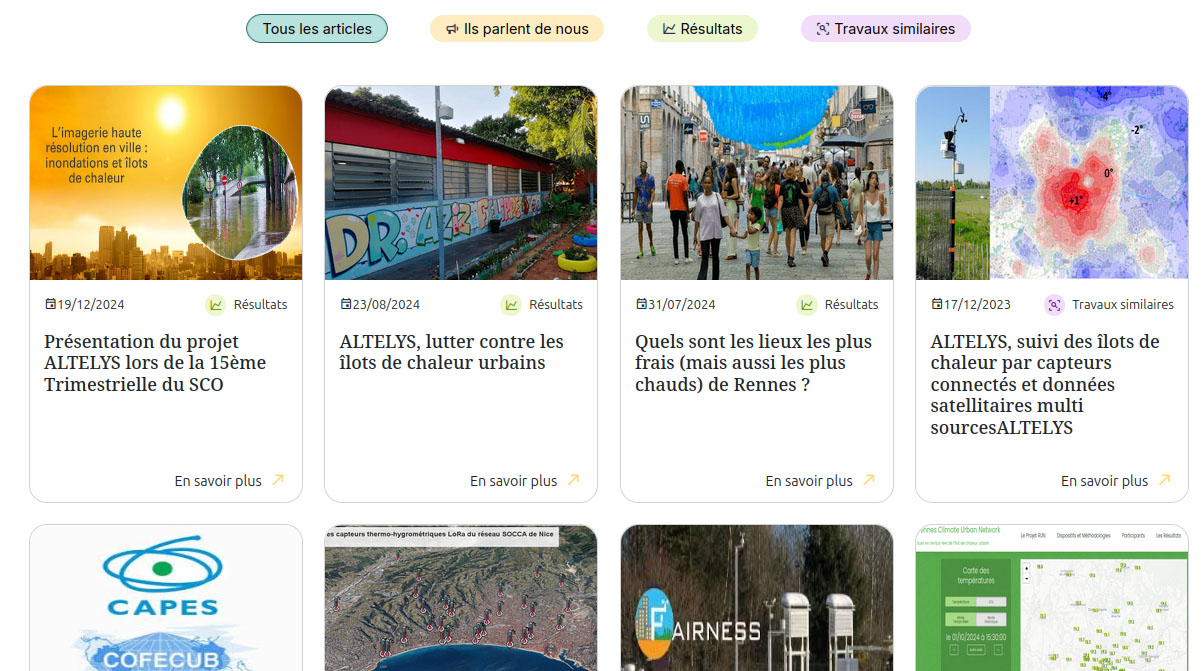Filter by 'Travaux similaires' category
This screenshot has height=671, width=1202.
pyautogui.click(x=885, y=29)
